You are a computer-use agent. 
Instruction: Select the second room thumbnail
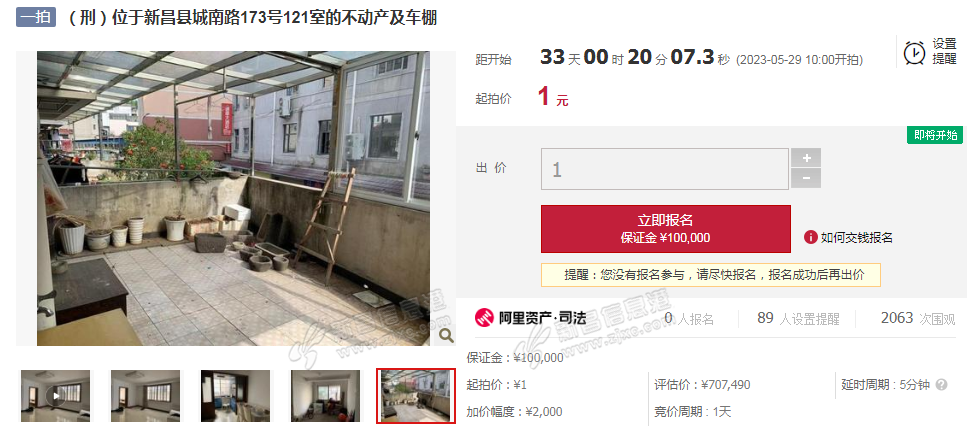(x=146, y=396)
